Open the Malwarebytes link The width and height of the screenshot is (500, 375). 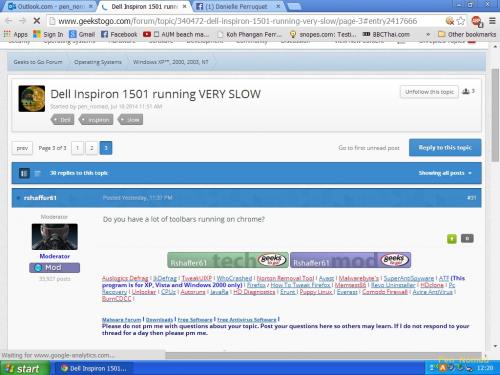359,278
